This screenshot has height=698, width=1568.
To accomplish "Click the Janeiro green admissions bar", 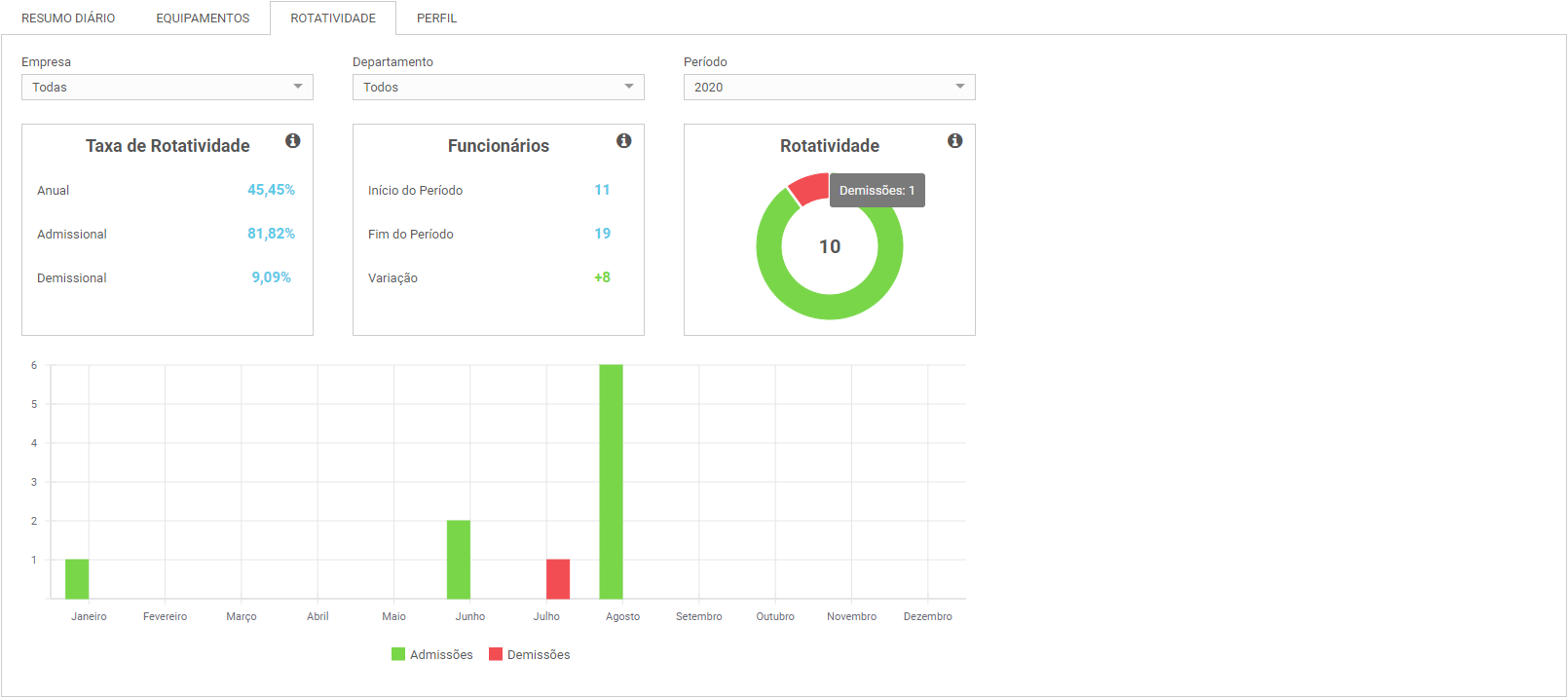I will [x=77, y=579].
